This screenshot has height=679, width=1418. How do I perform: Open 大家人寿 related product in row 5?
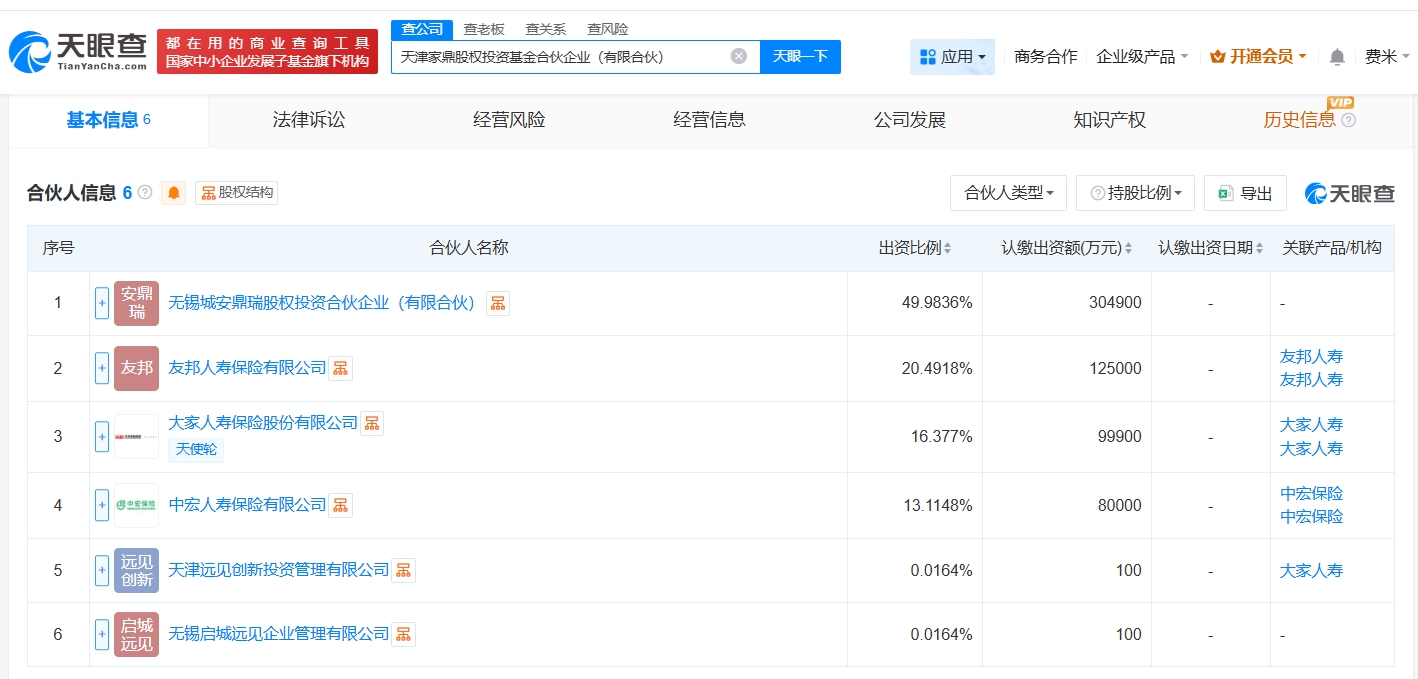(1311, 571)
